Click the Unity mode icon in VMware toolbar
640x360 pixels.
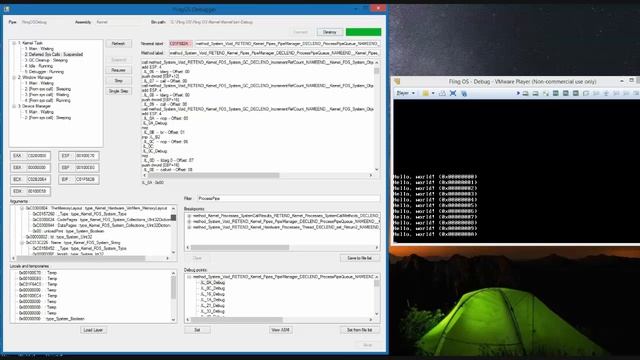click(x=464, y=93)
